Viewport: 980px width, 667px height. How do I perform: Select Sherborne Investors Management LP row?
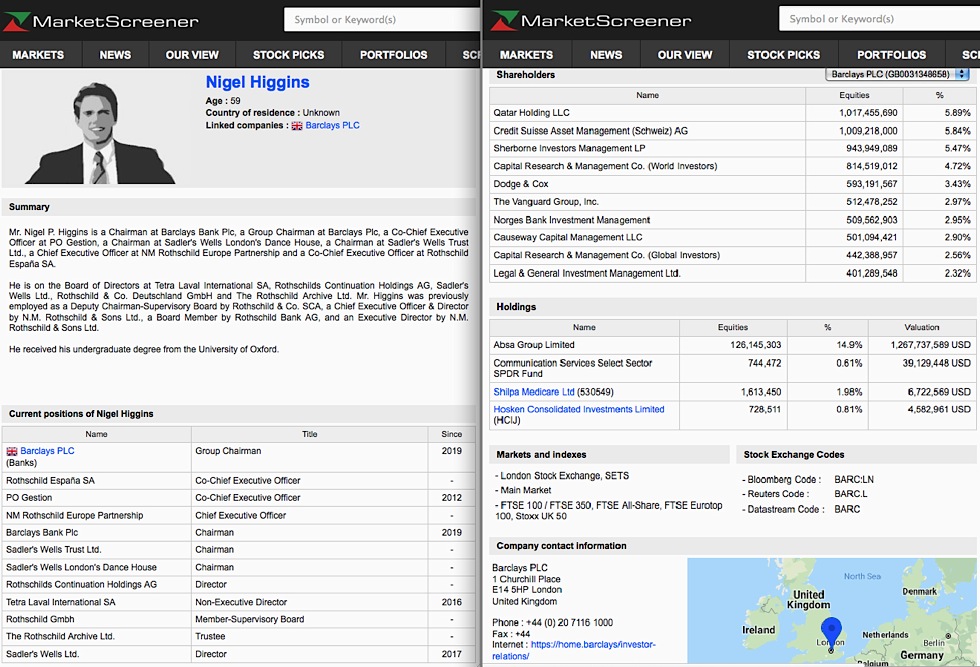[731, 149]
